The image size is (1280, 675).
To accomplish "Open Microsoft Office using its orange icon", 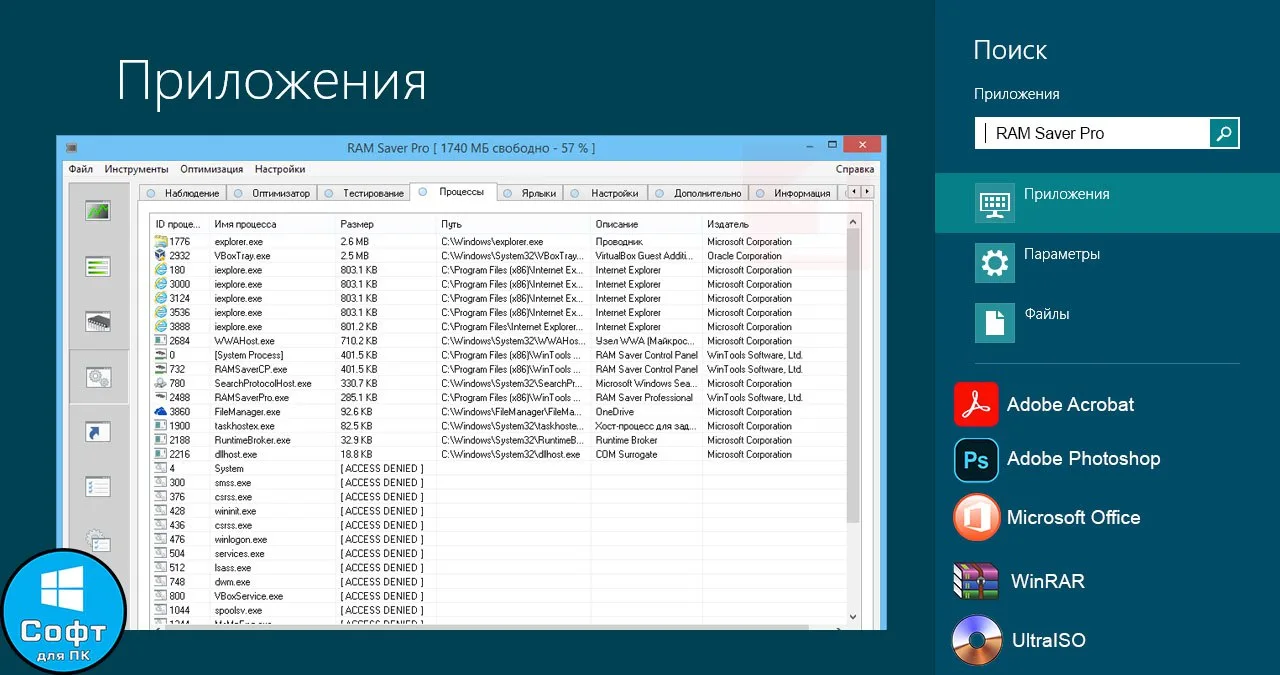I will click(976, 518).
